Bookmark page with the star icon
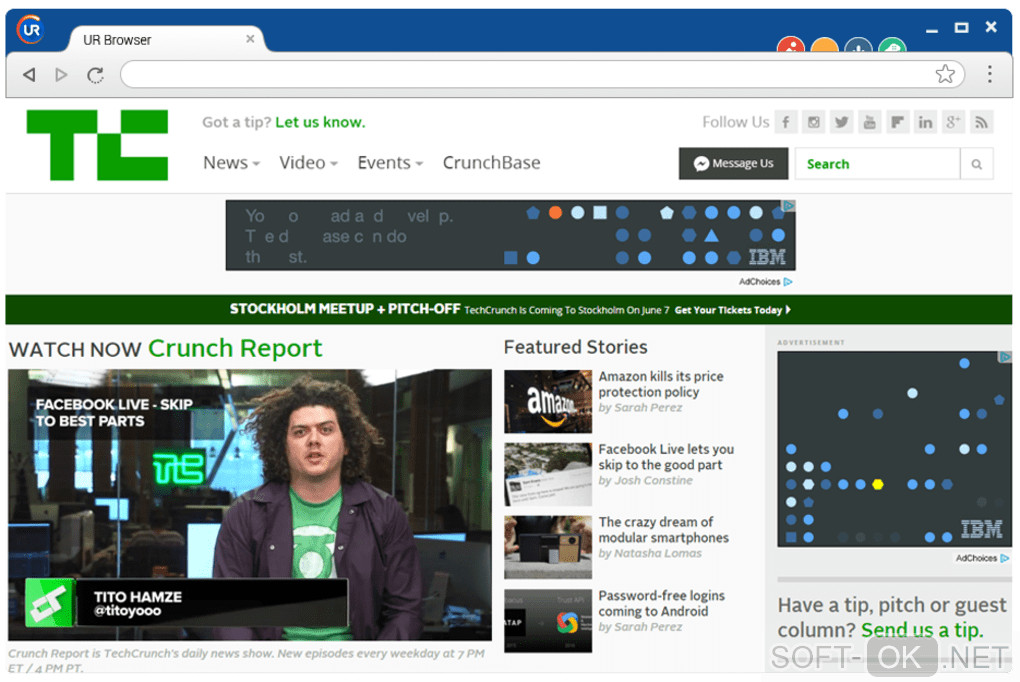Screen dimensions: 1020x682 pyautogui.click(x=945, y=74)
